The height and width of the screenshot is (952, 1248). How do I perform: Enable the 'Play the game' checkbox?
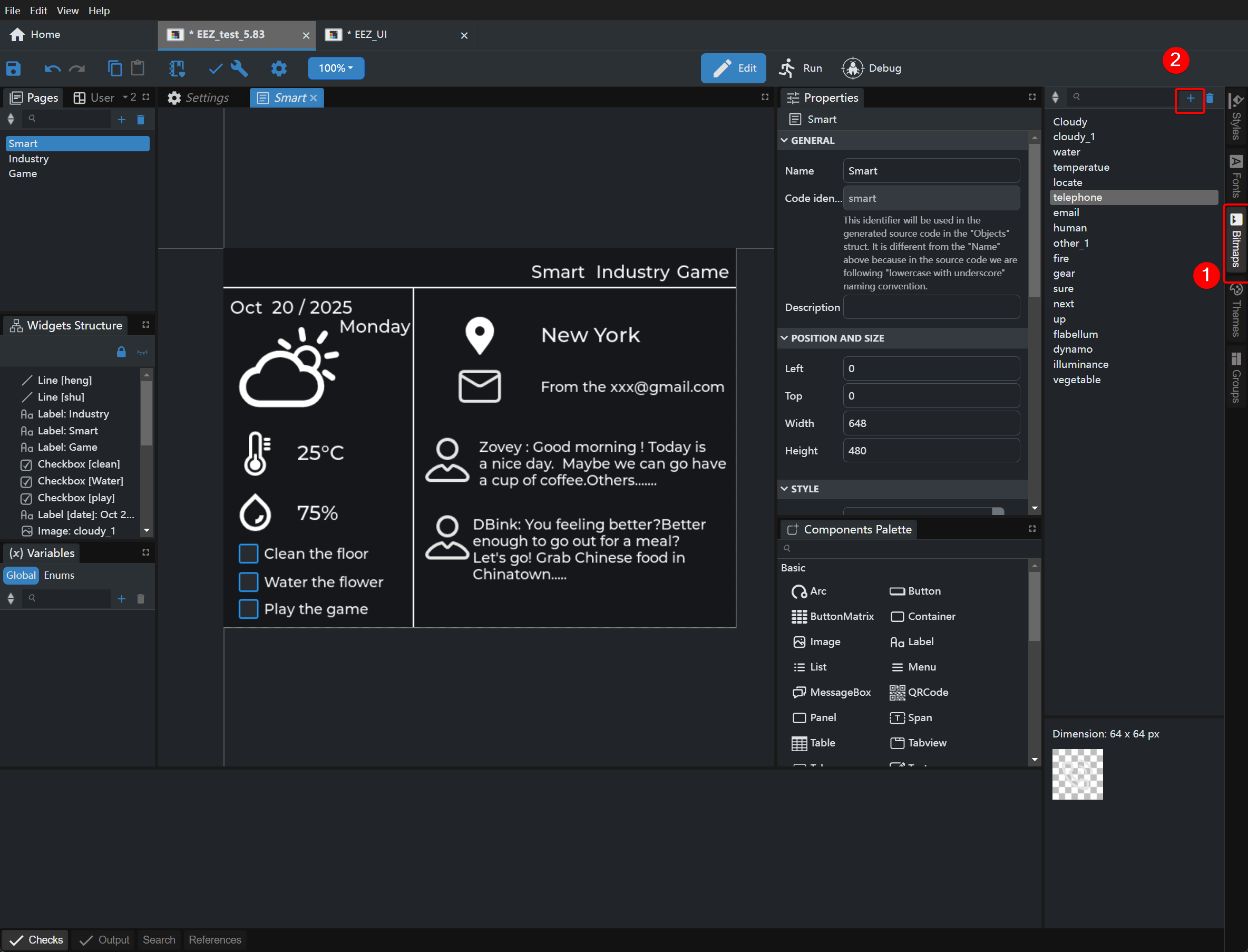point(248,609)
